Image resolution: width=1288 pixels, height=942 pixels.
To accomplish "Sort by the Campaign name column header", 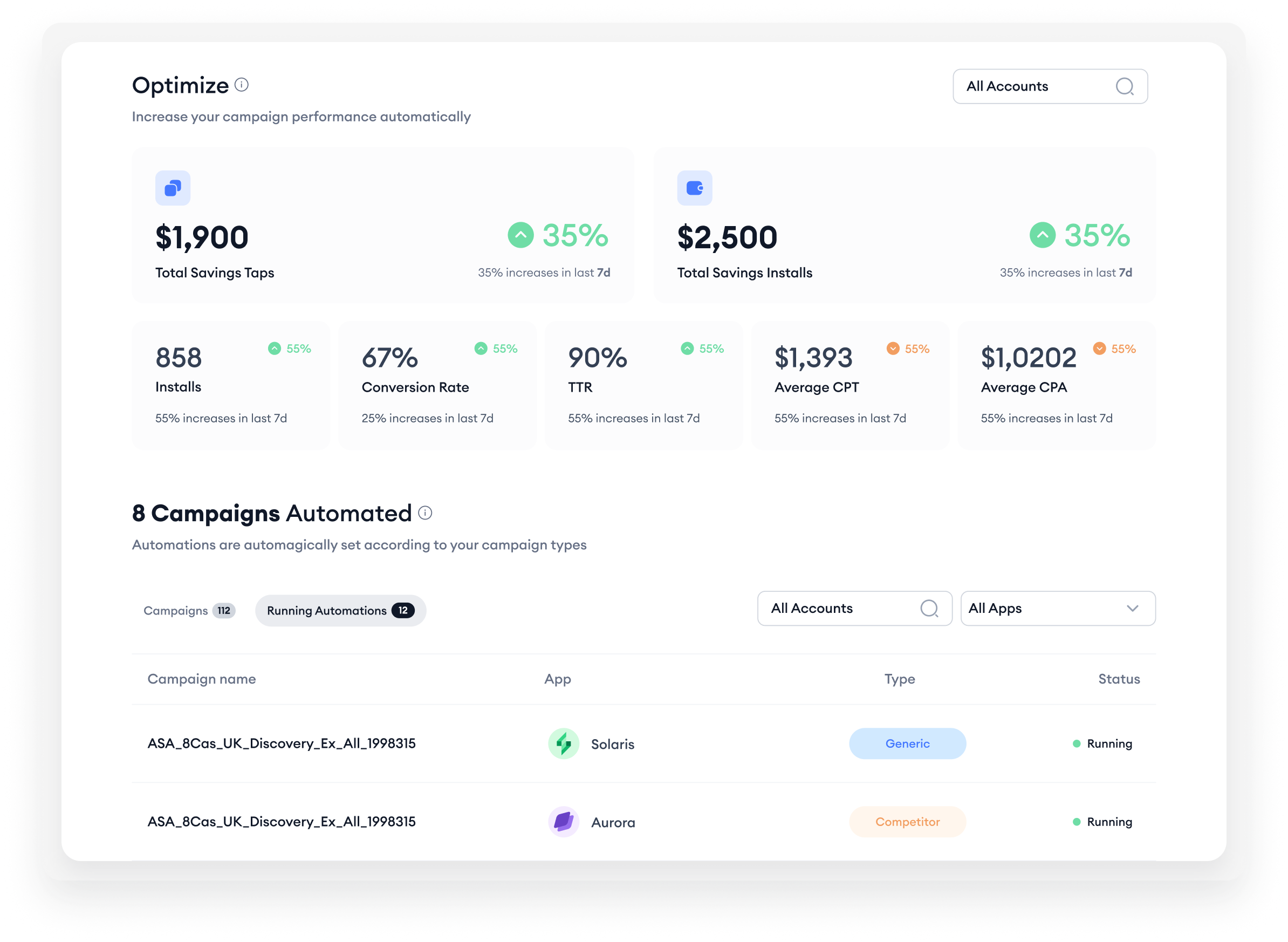I will tap(202, 679).
